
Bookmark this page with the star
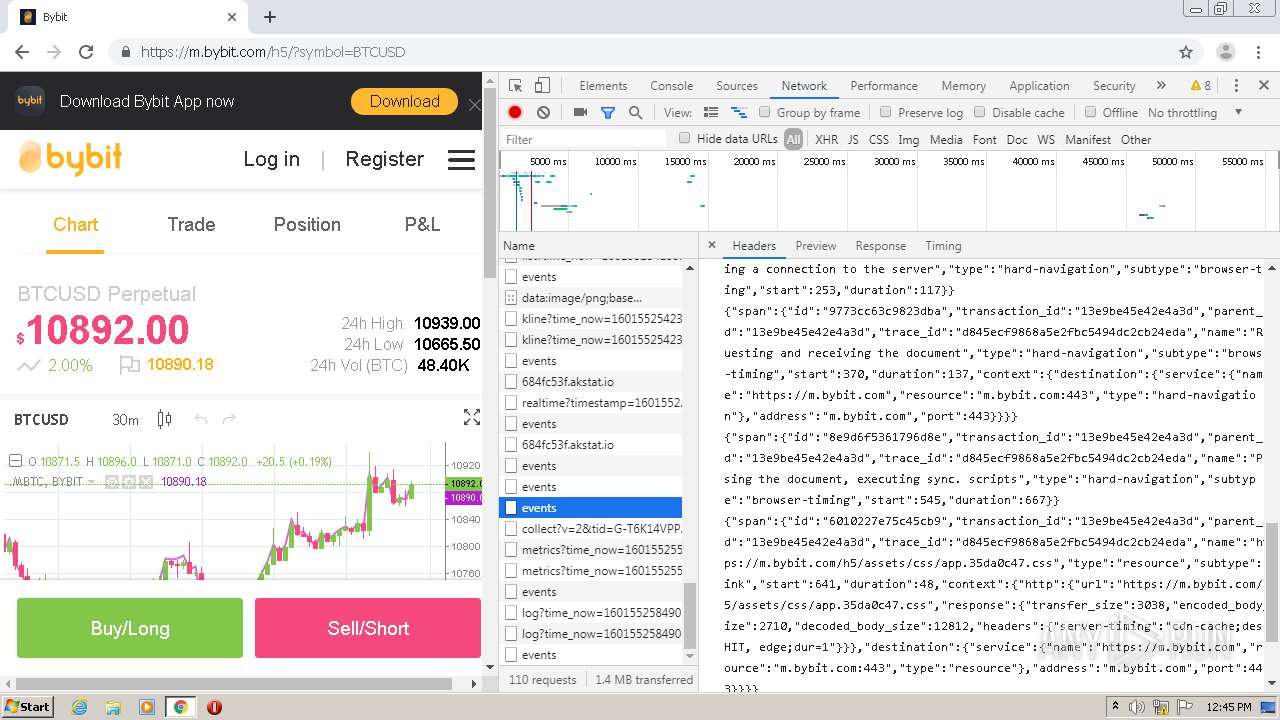1186,52
